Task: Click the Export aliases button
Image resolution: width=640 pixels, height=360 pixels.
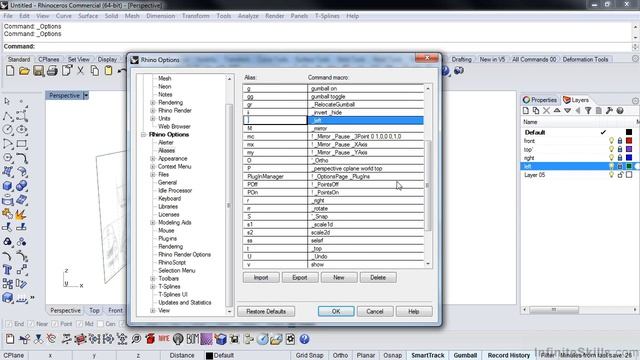Action: click(x=300, y=278)
